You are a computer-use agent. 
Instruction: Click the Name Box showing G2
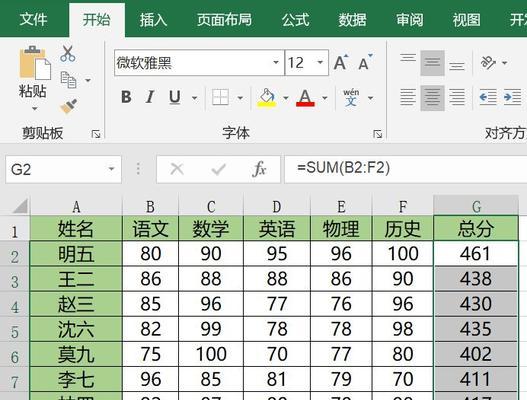point(63,169)
